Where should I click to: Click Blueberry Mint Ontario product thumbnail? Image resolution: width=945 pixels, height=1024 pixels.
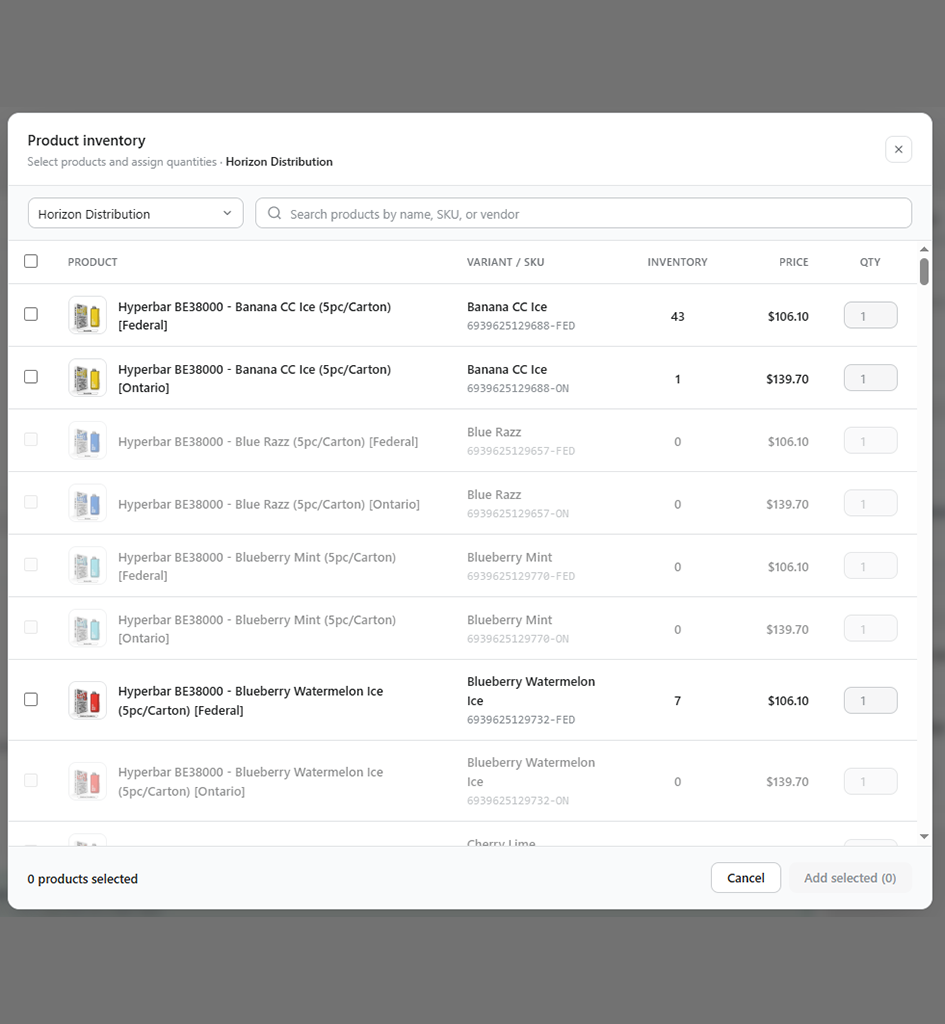(x=88, y=629)
